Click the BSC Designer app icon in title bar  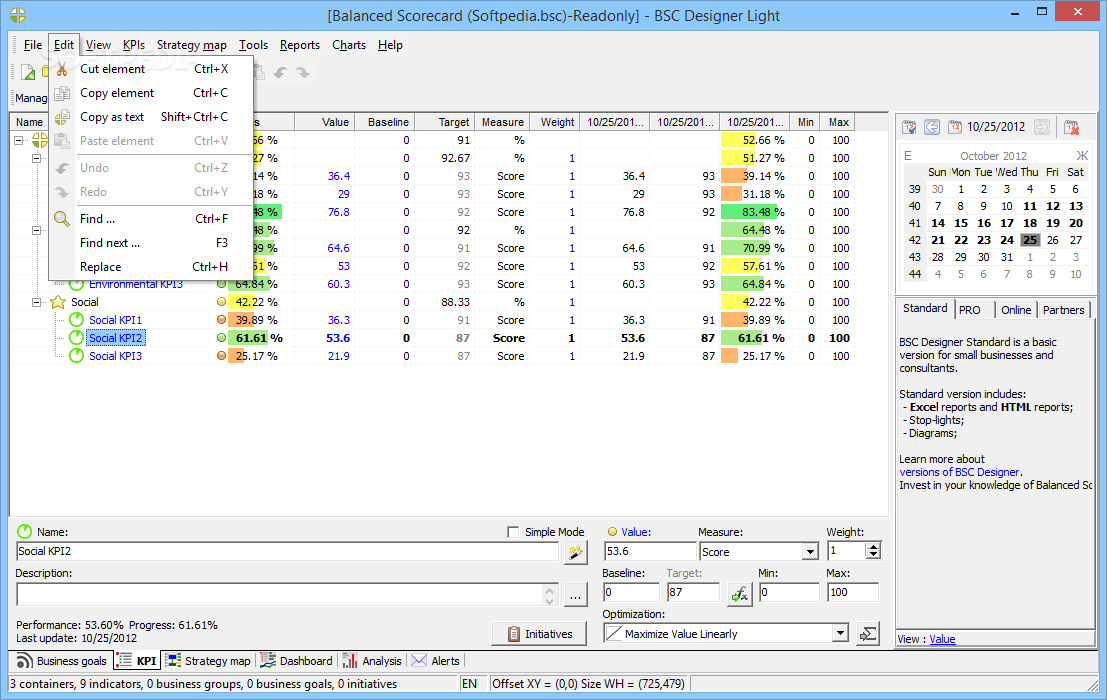point(18,14)
